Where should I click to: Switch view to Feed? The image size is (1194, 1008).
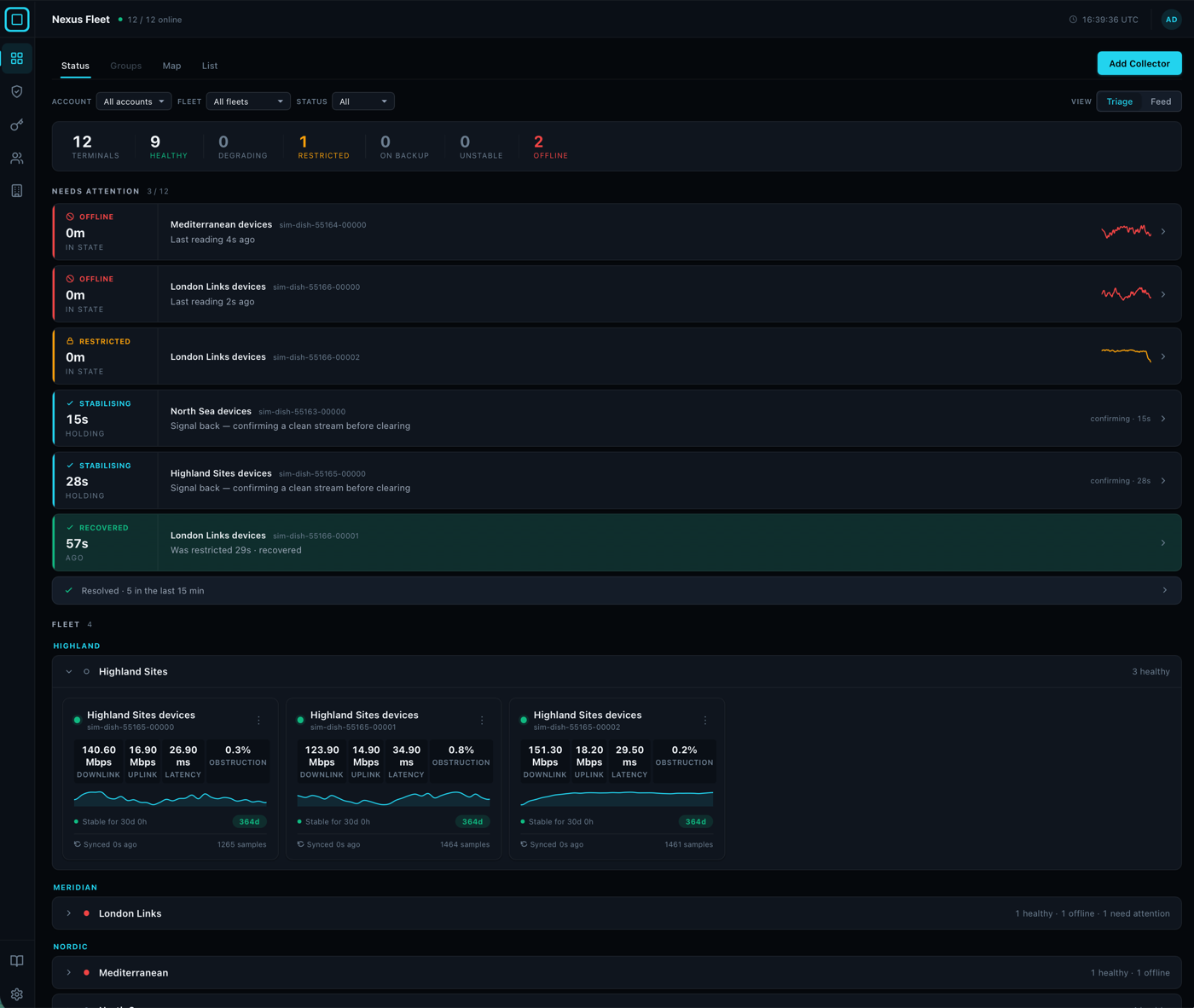pyautogui.click(x=1160, y=101)
